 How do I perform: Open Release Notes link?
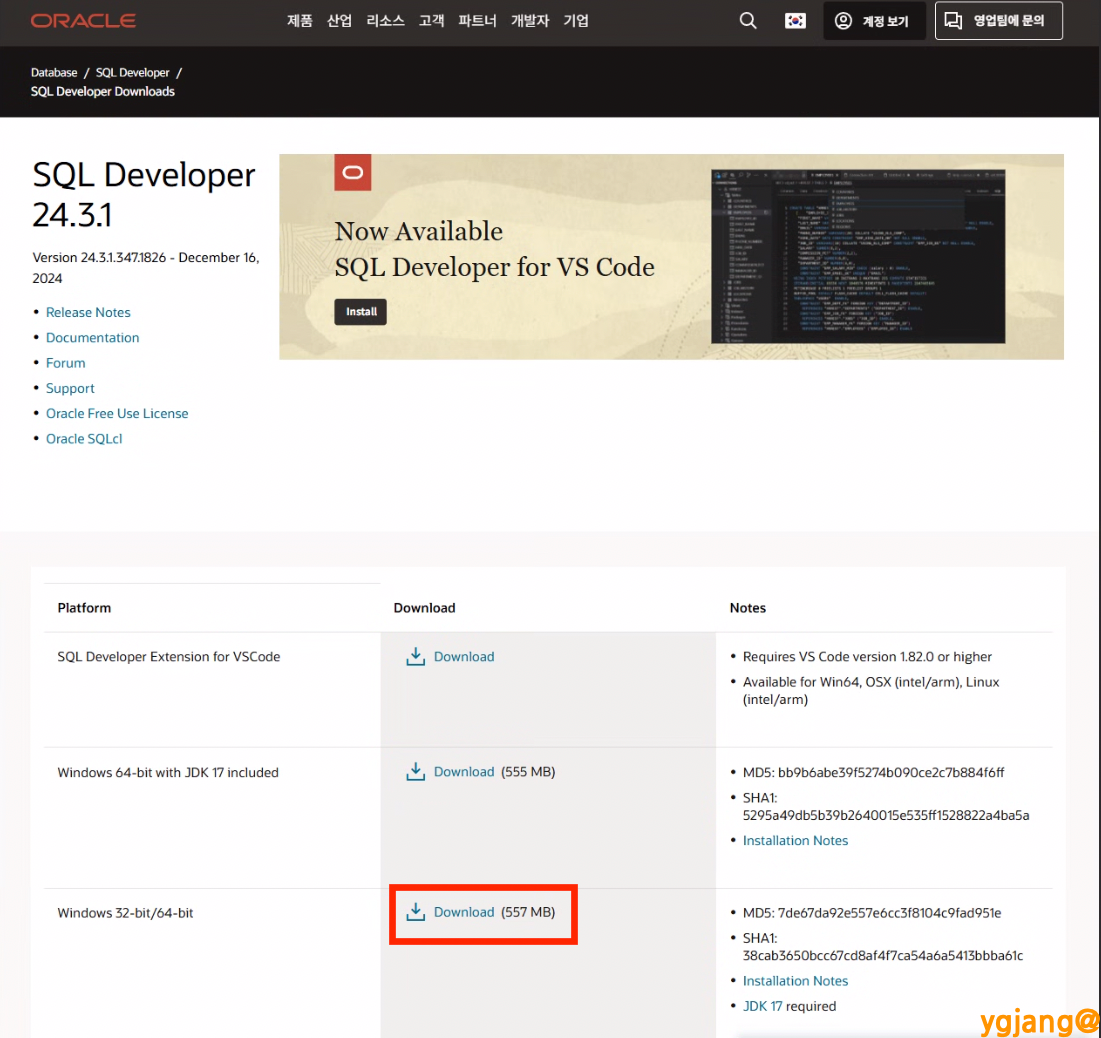coord(88,313)
